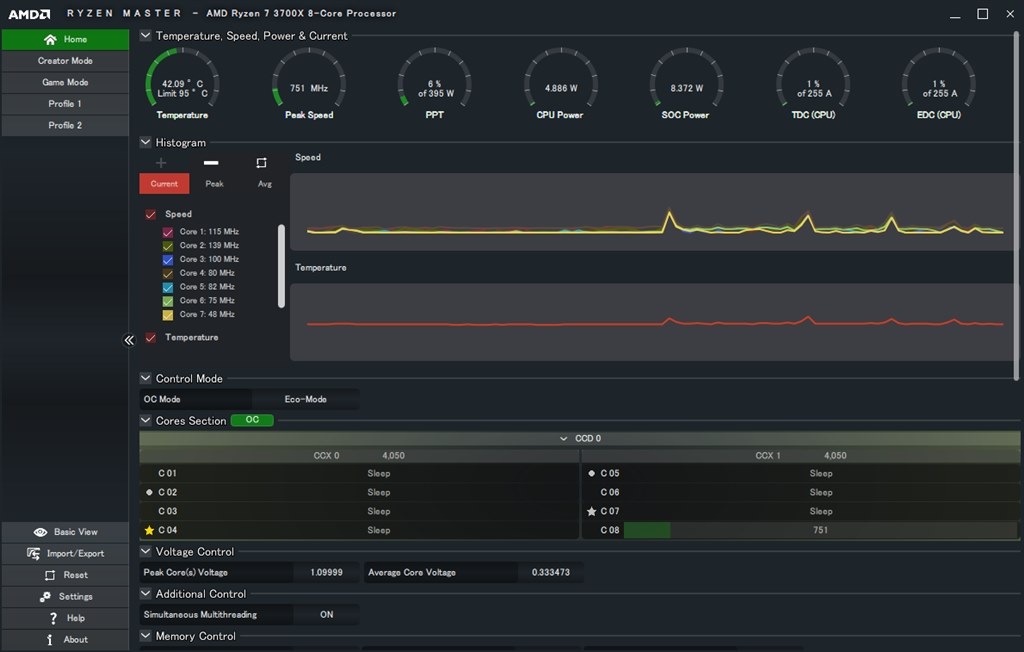The image size is (1024, 652).
Task: Click the histogram plus zoom icon
Action: tap(161, 163)
